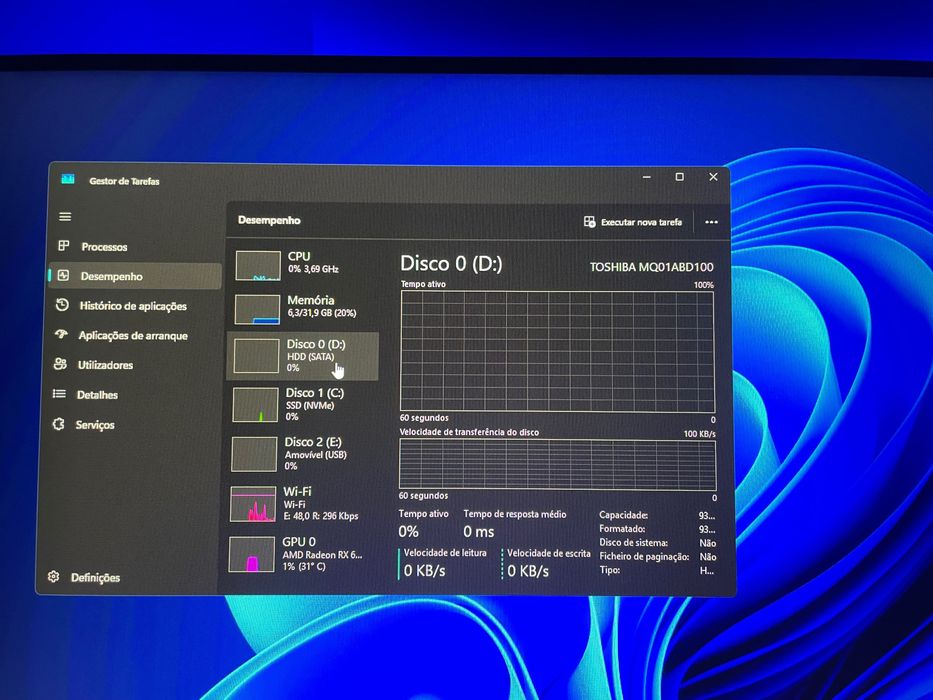Click the Detalhes list icon
933x700 pixels.
pyautogui.click(x=59, y=393)
